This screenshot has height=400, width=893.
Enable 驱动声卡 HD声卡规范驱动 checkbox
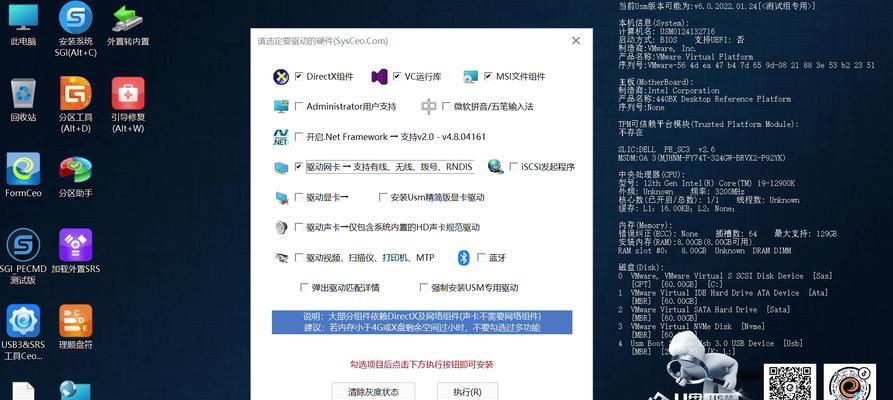(x=298, y=227)
